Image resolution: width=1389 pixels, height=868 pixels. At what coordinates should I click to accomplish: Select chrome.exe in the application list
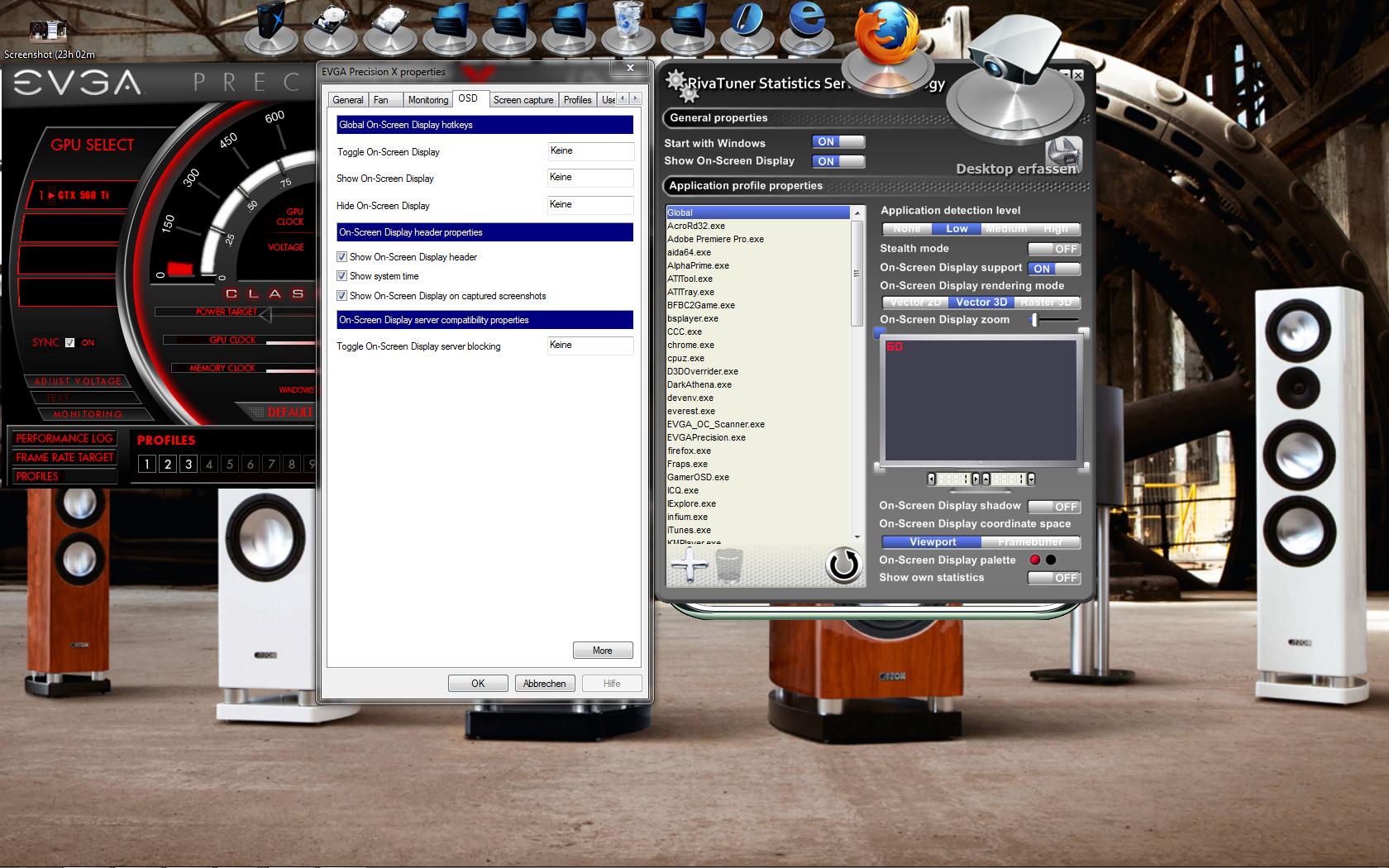758,345
